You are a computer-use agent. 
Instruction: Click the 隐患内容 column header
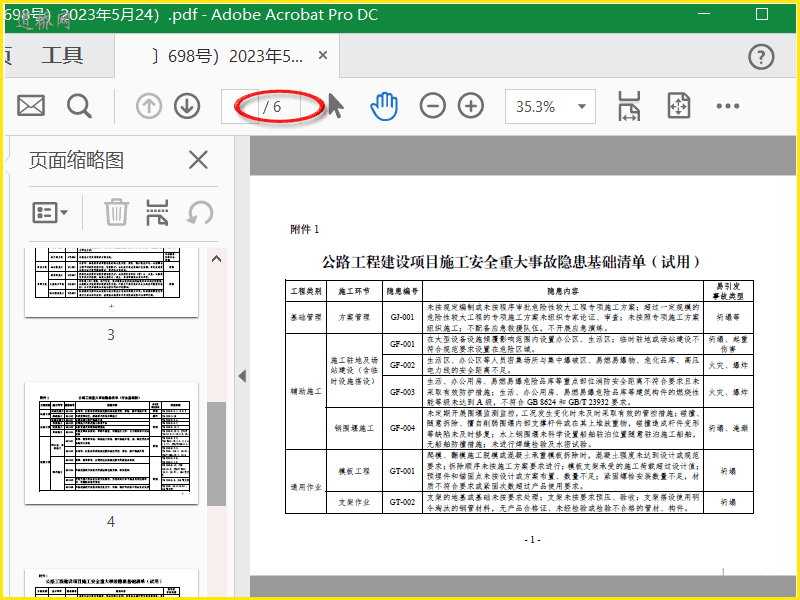(x=563, y=291)
